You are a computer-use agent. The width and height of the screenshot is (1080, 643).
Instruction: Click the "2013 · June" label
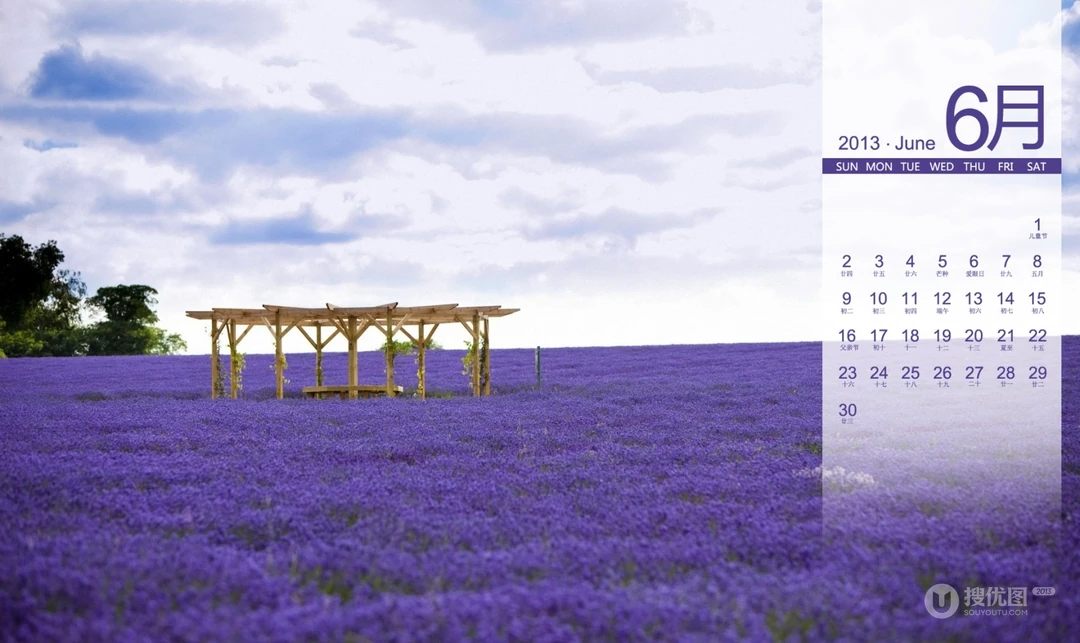(886, 143)
